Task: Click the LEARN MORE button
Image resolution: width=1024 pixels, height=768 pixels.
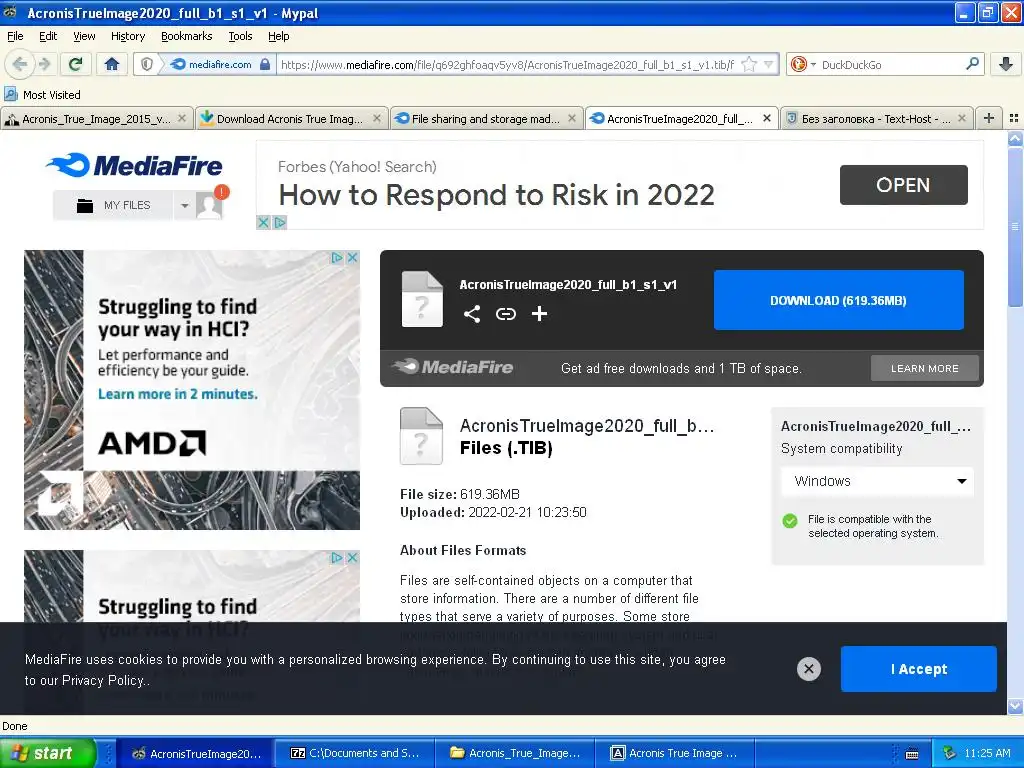Action: [925, 368]
